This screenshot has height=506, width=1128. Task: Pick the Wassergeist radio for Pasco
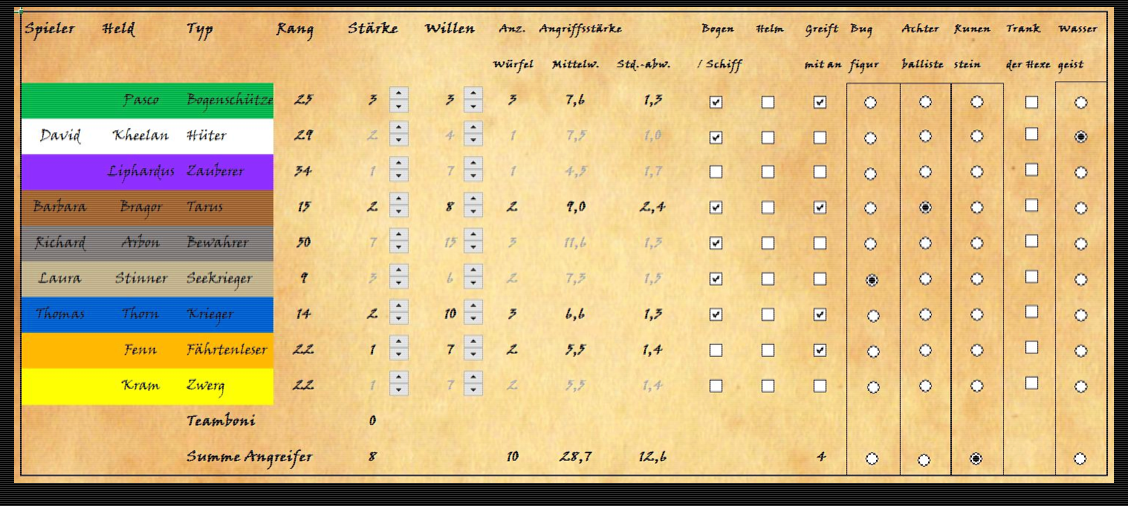[1081, 102]
